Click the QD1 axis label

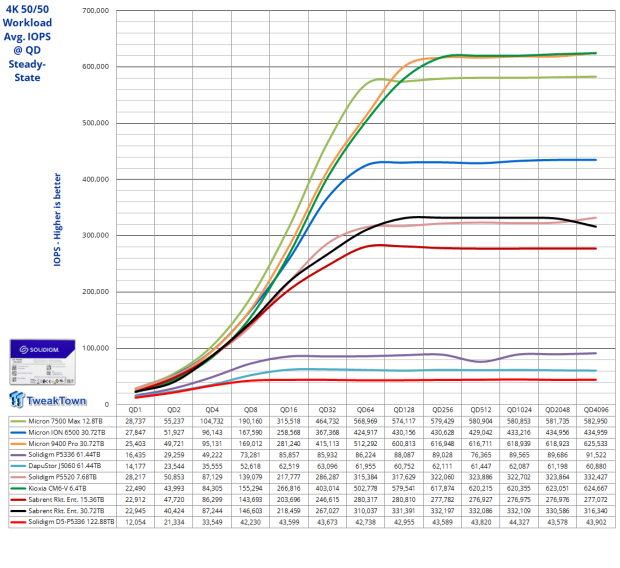tap(135, 410)
